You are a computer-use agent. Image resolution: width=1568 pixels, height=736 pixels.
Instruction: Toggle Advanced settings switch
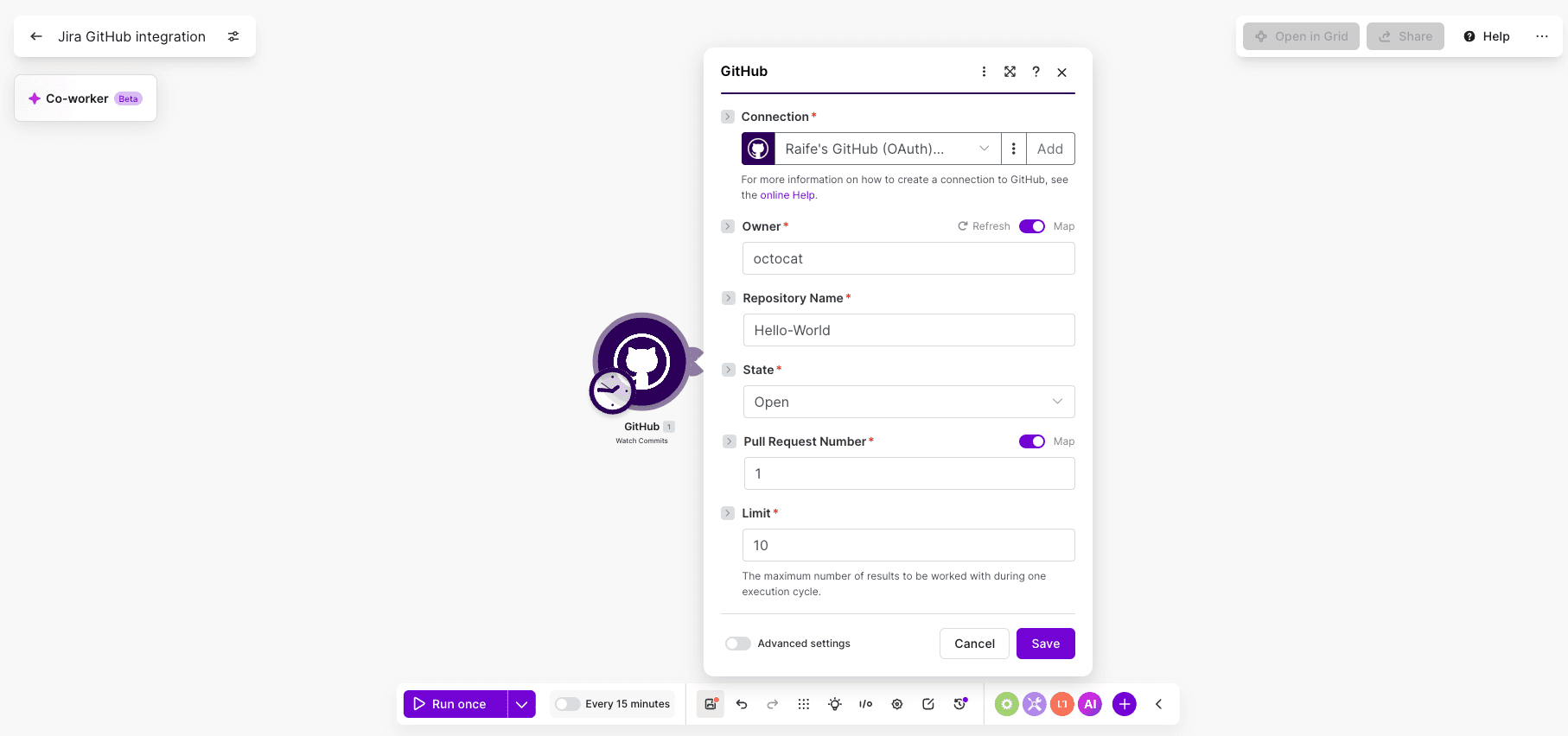click(738, 644)
